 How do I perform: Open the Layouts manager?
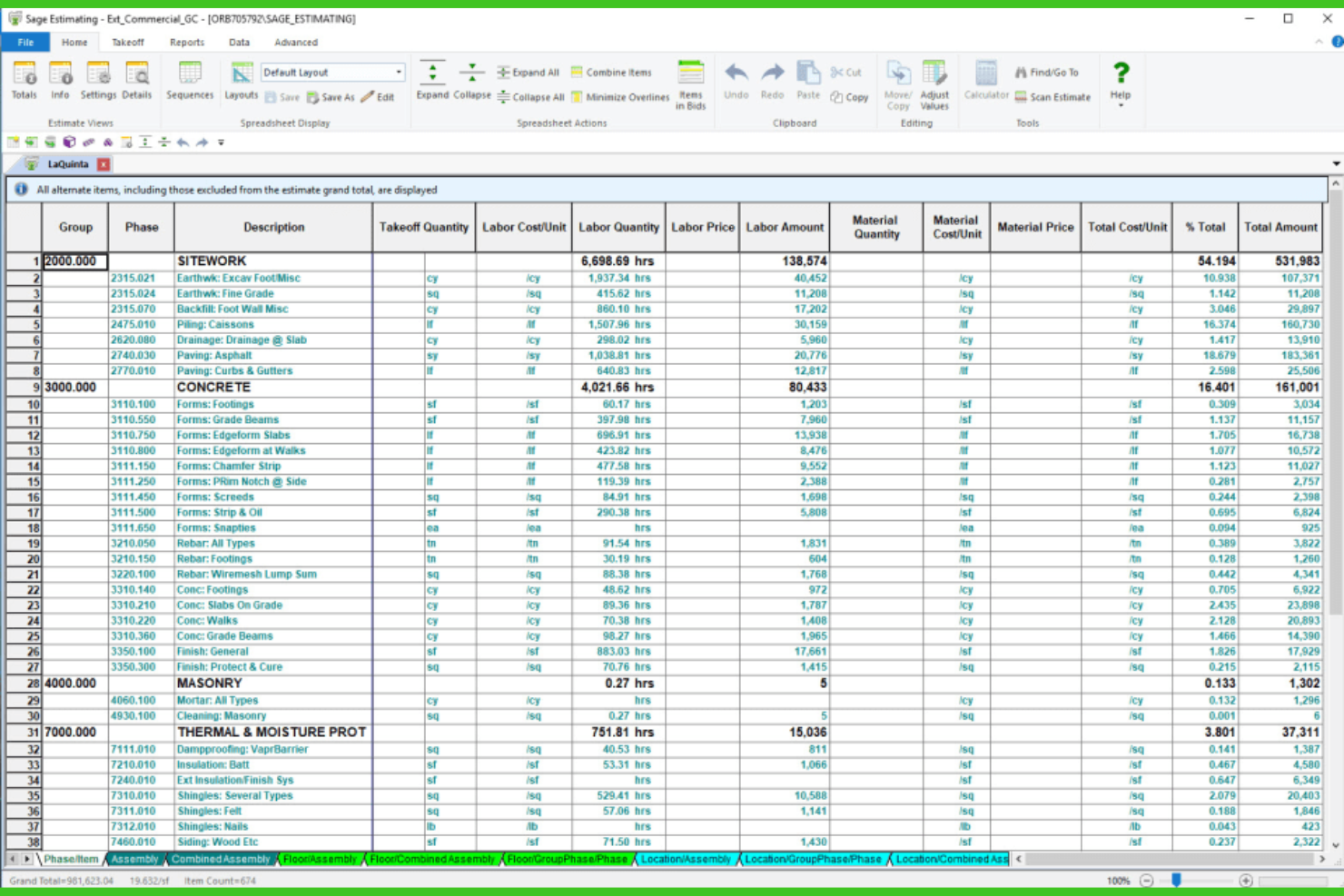click(242, 81)
